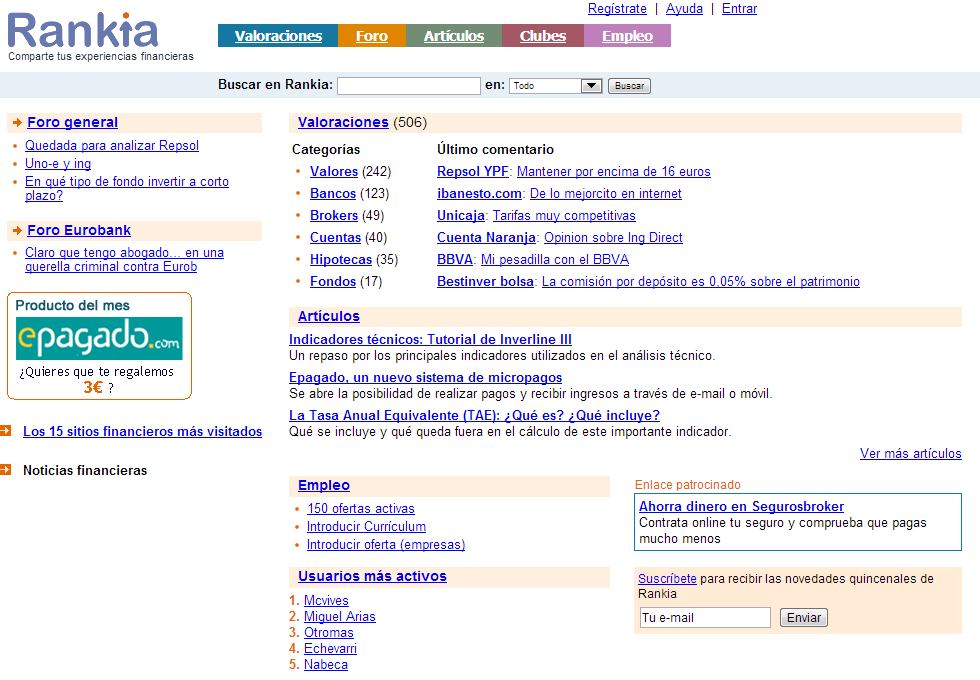The height and width of the screenshot is (680, 980).
Task: Read comment Mi pesadilla con el BBVA
Action: click(555, 259)
